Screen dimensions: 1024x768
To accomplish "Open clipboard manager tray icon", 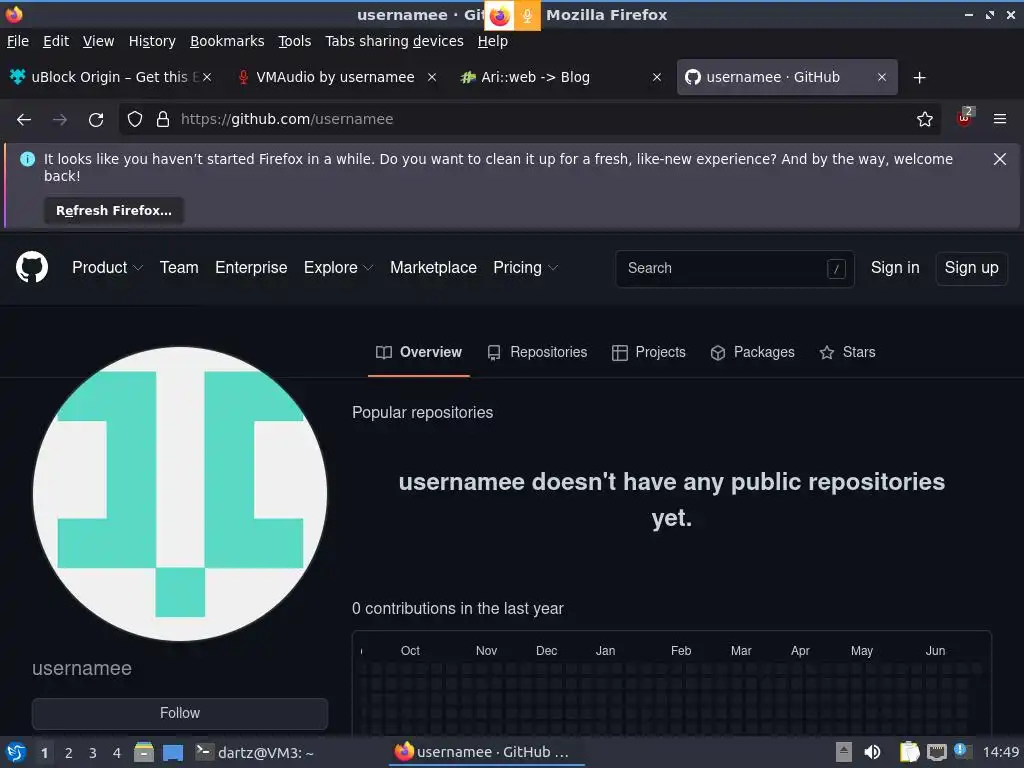I will click(x=909, y=752).
